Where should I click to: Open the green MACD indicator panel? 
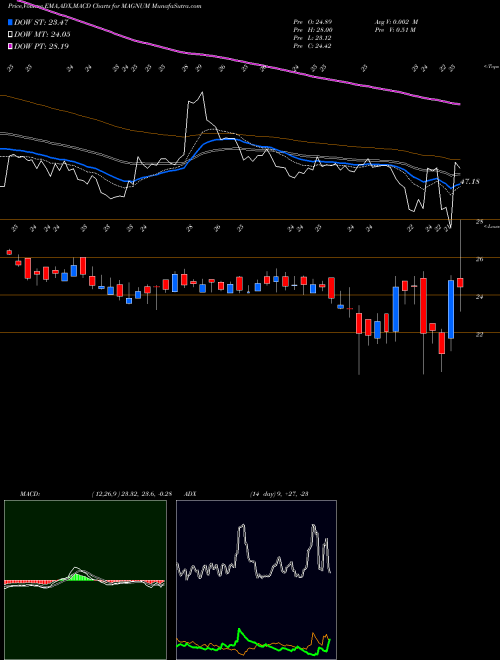tap(85, 580)
